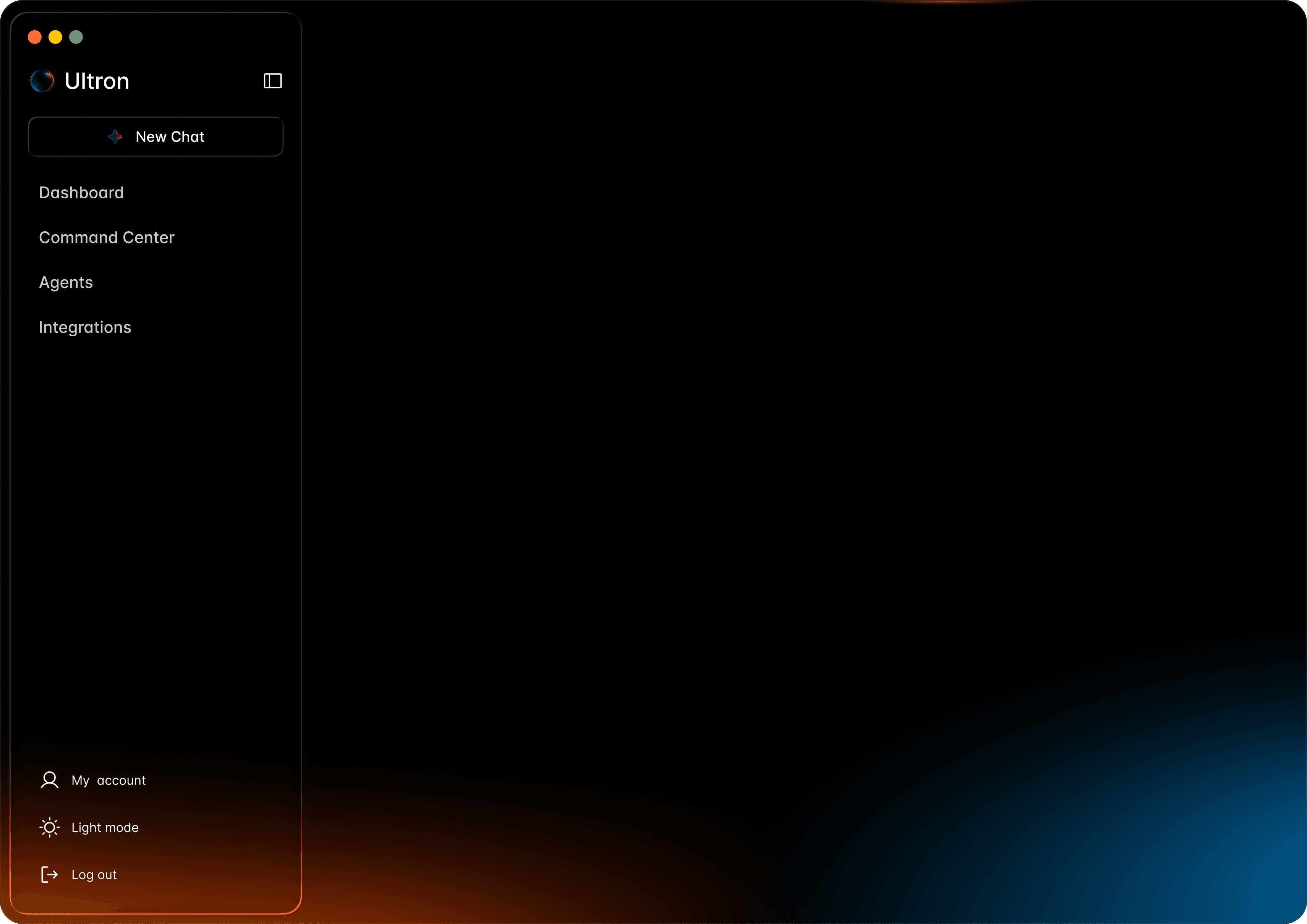Image resolution: width=1307 pixels, height=924 pixels.
Task: Click the yellow minimize window dot
Action: [x=55, y=37]
